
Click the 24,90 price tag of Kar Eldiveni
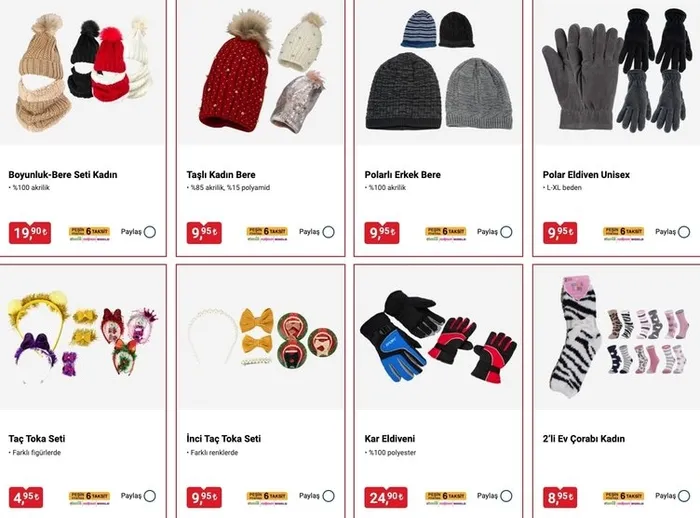click(x=386, y=497)
